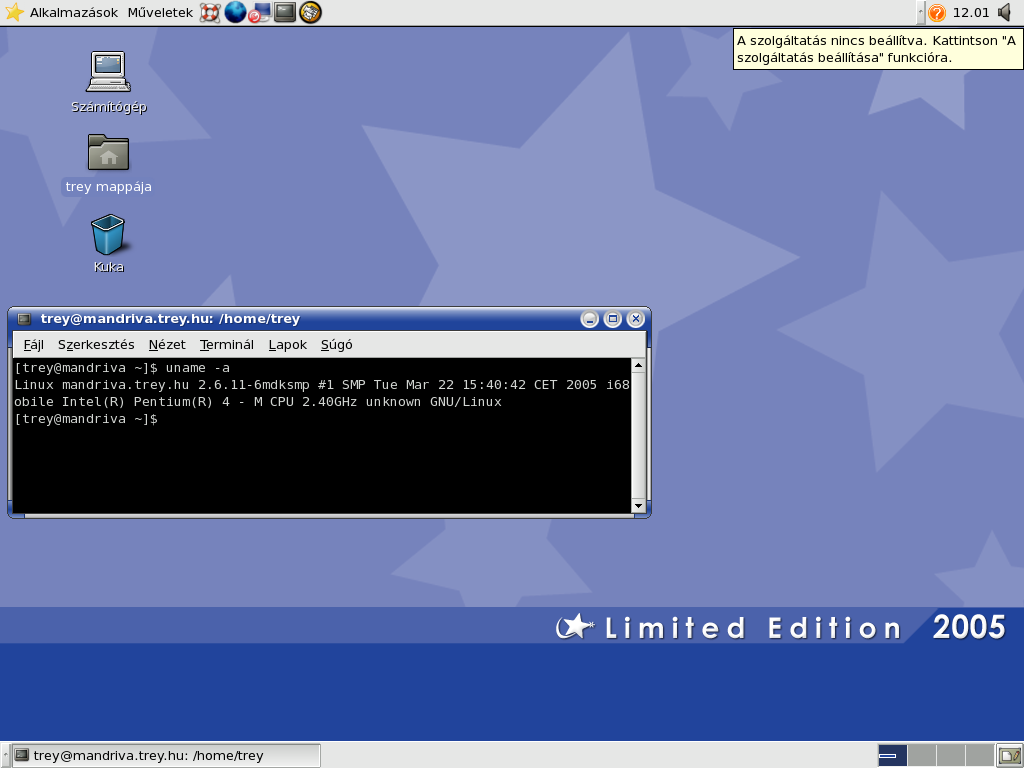This screenshot has height=768, width=1024.
Task: Click the terminal vertical scrollbar track
Action: tap(638, 436)
